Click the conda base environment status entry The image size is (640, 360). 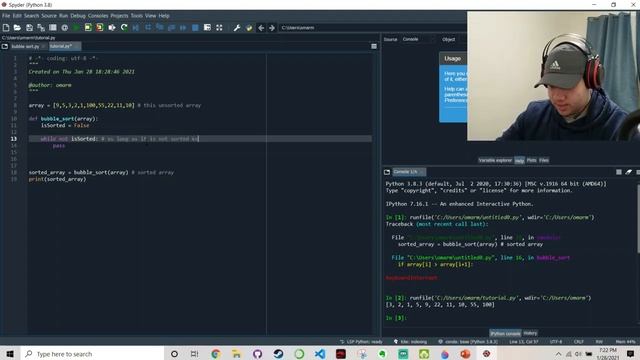[x=468, y=342]
